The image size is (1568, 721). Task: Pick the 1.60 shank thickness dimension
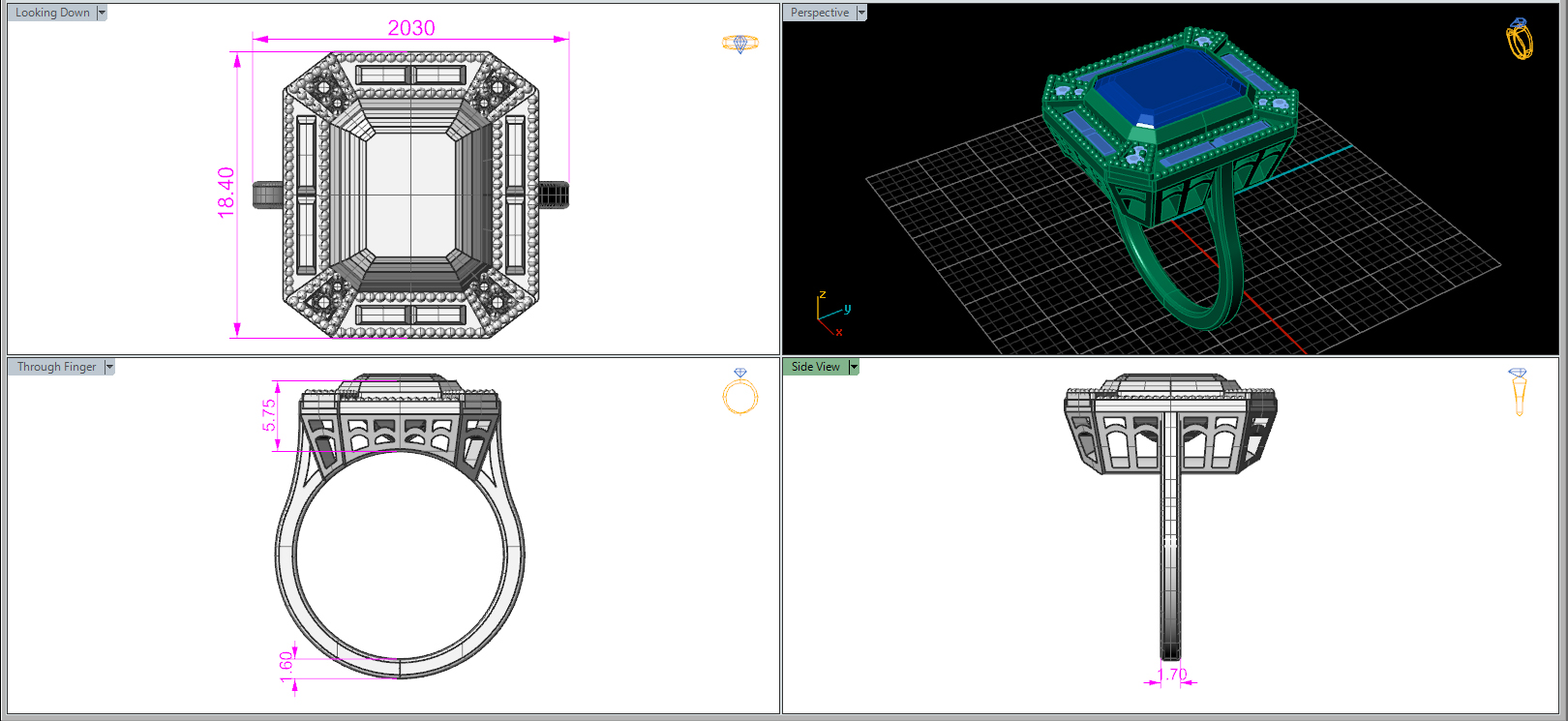click(x=286, y=667)
